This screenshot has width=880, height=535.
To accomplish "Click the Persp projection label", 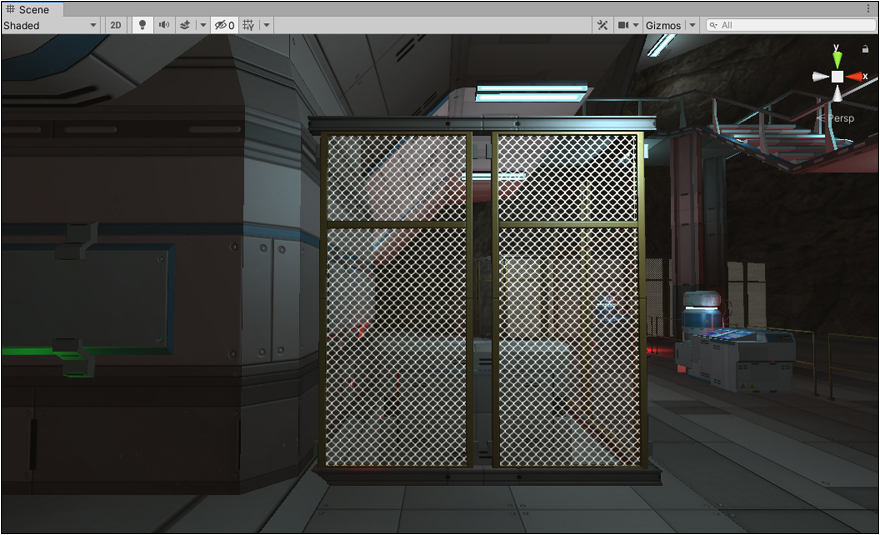I will [x=838, y=118].
